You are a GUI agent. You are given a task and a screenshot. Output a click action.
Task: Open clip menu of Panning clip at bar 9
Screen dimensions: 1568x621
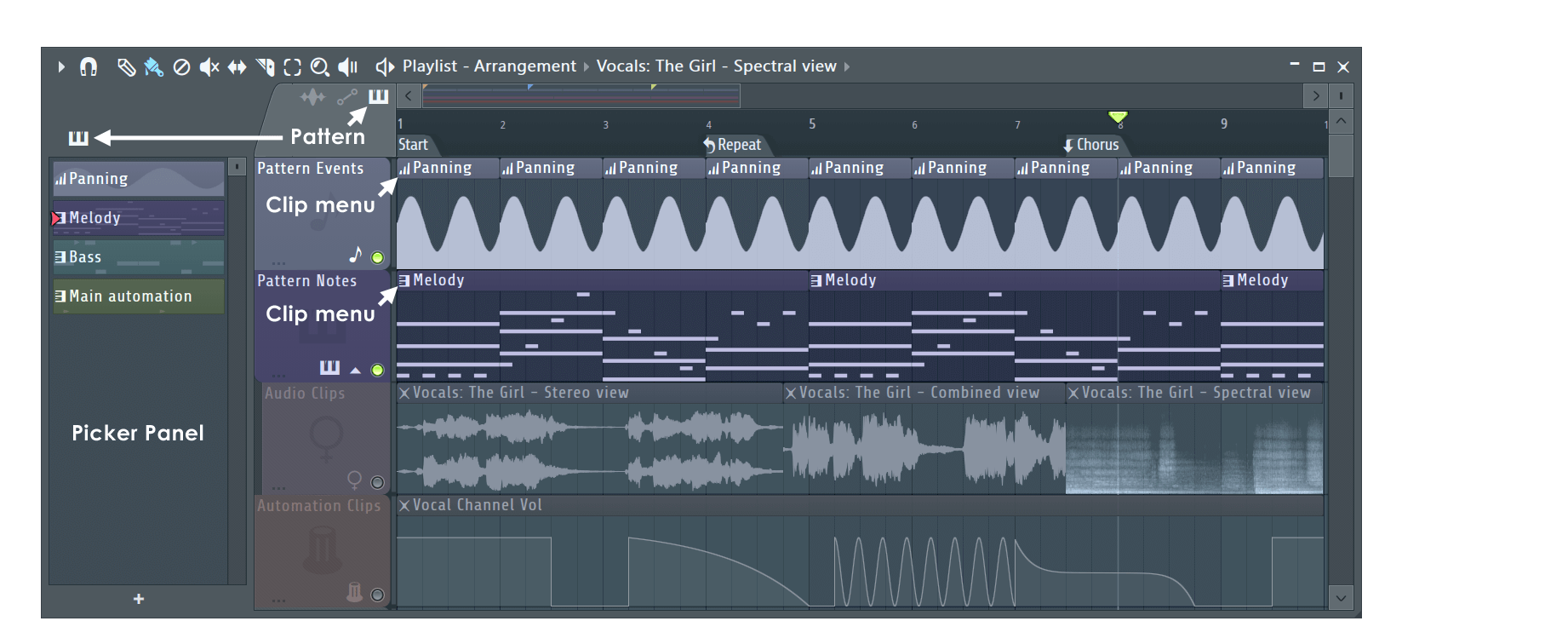1229,169
